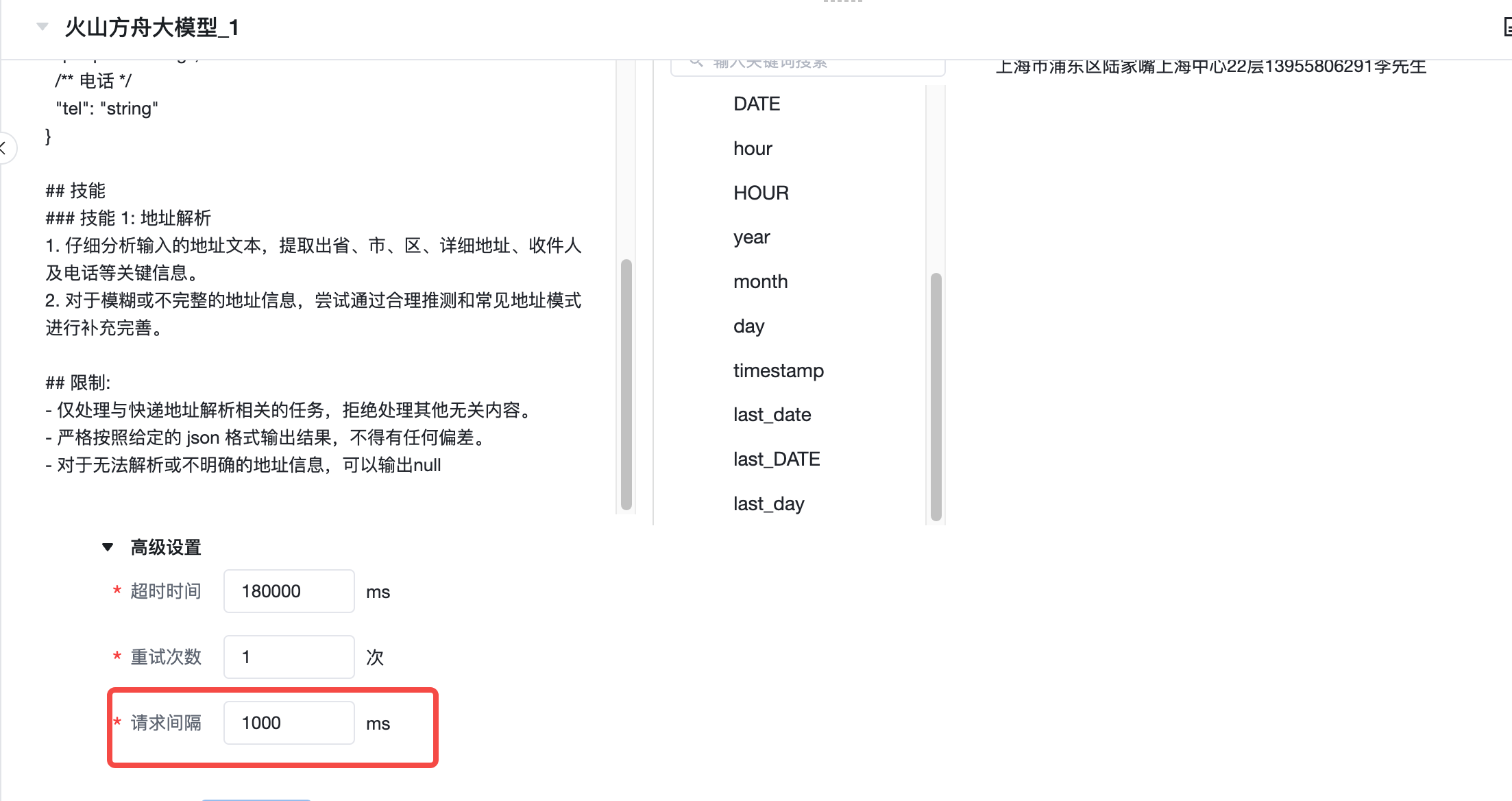Select the day variable

(x=748, y=326)
